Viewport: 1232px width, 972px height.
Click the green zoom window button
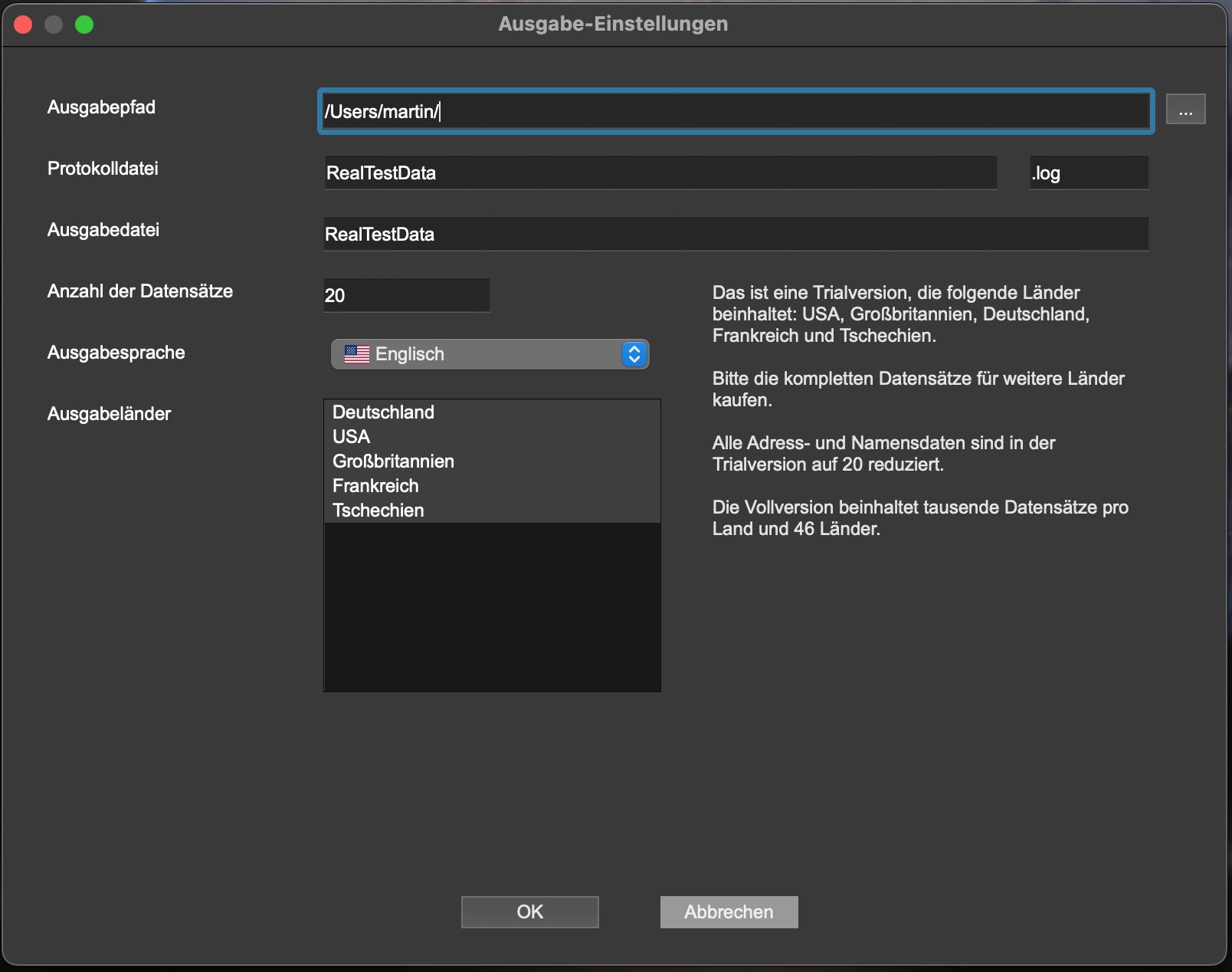pyautogui.click(x=84, y=25)
